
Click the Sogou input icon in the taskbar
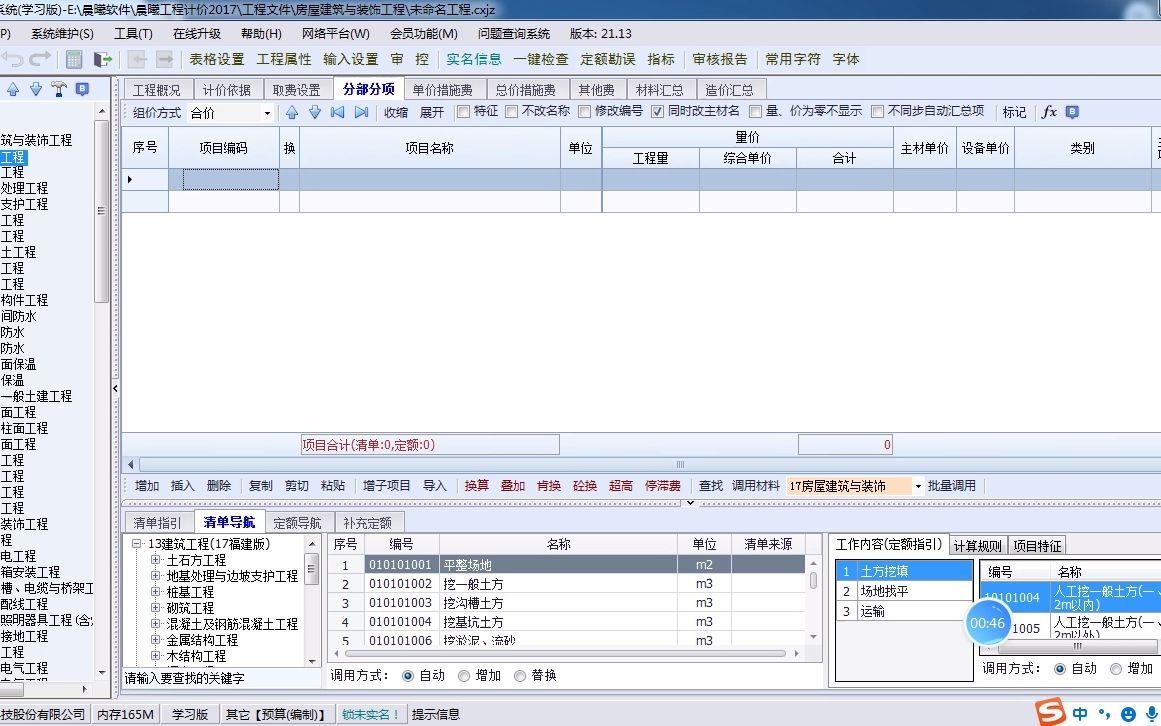tap(1052, 712)
